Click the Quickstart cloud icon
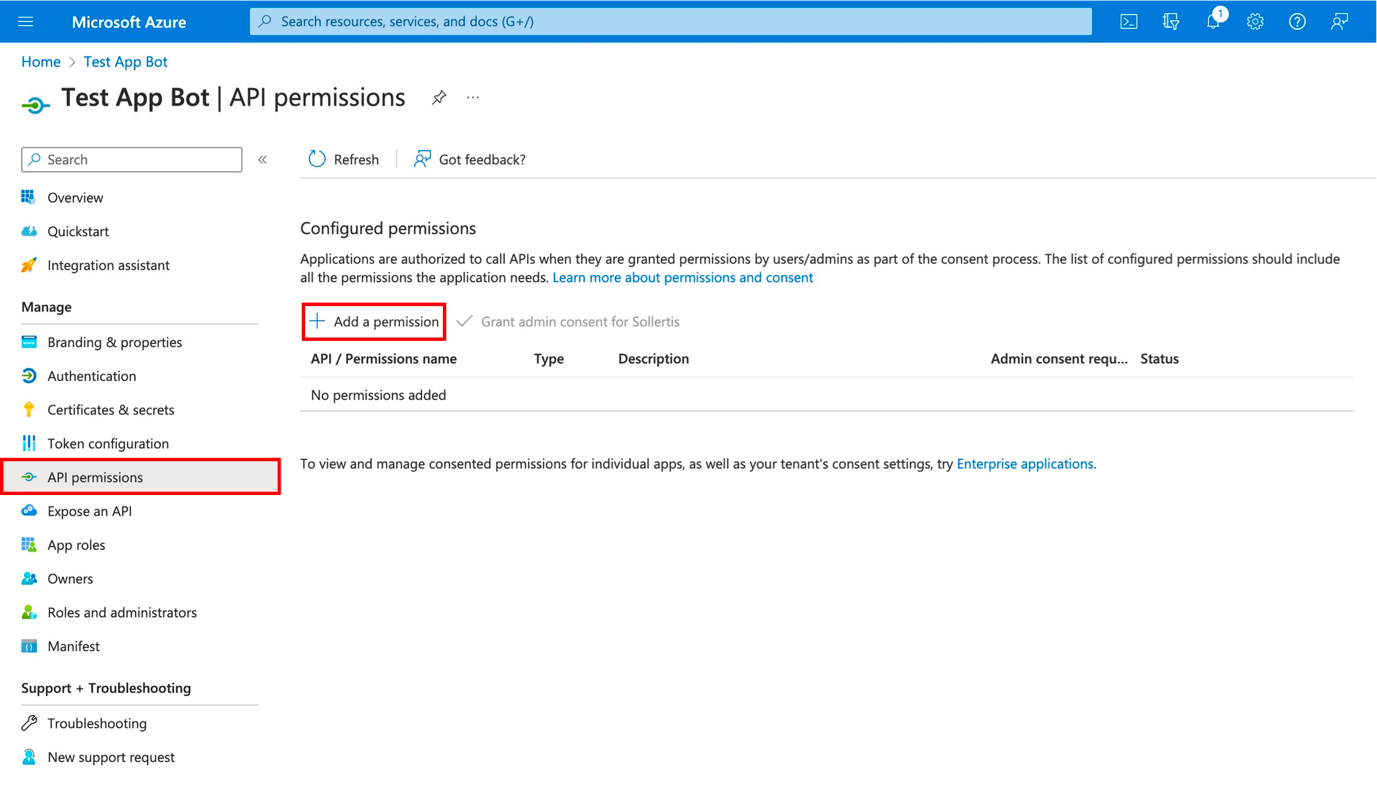1377x789 pixels. tap(29, 231)
